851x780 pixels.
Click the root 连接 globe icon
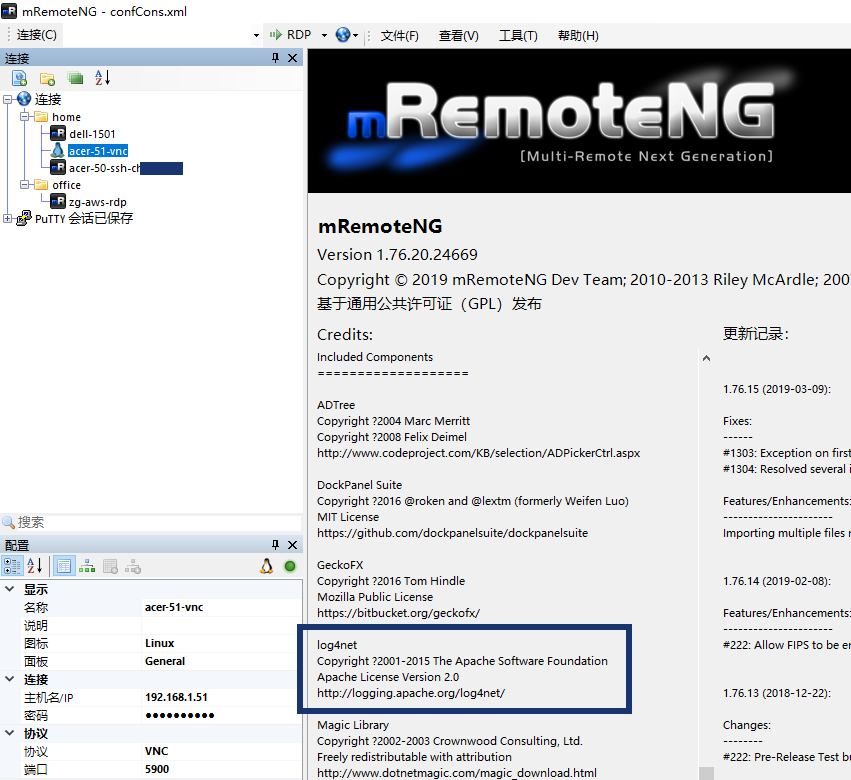(24, 99)
